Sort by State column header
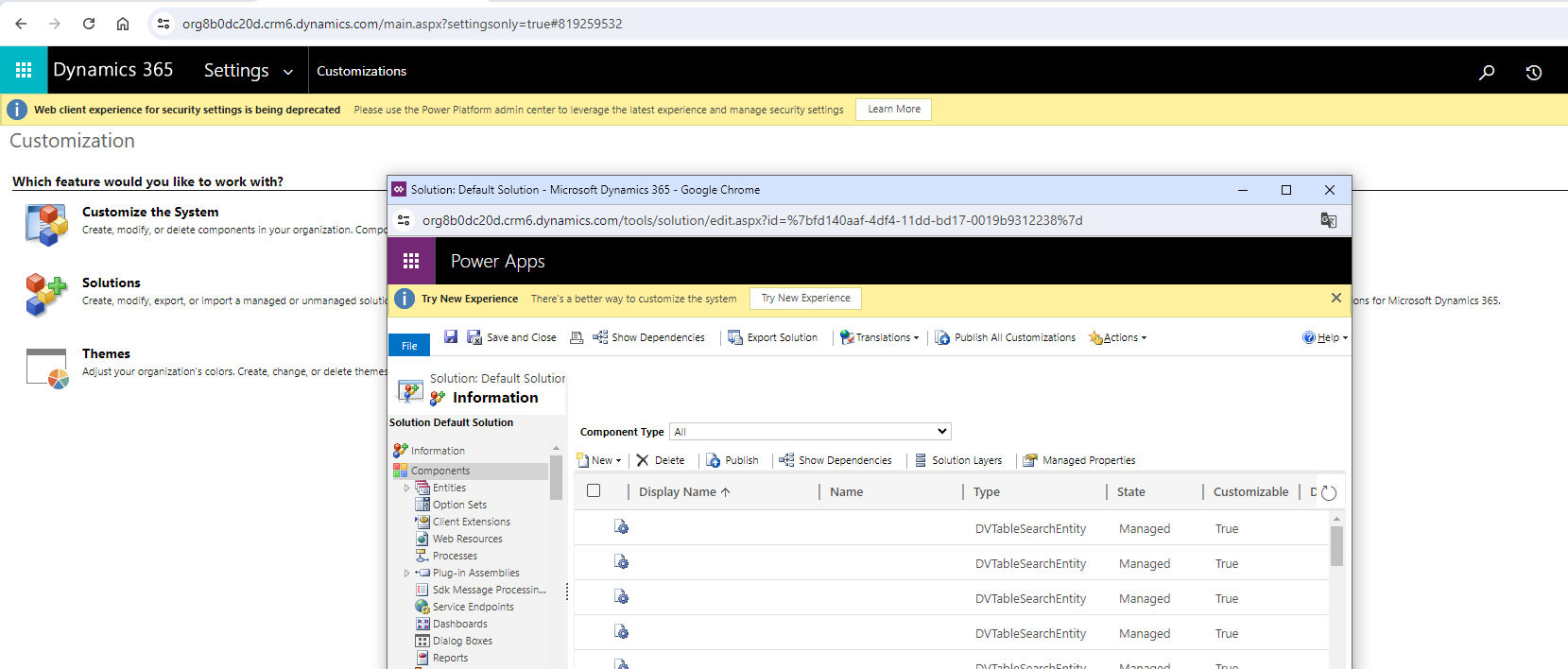1568x669 pixels. click(1131, 491)
